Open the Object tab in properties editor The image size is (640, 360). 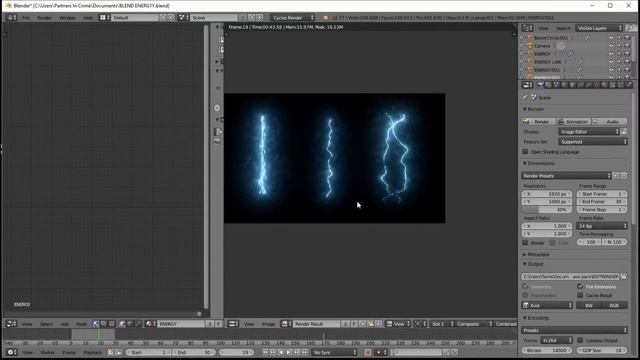(x=572, y=85)
